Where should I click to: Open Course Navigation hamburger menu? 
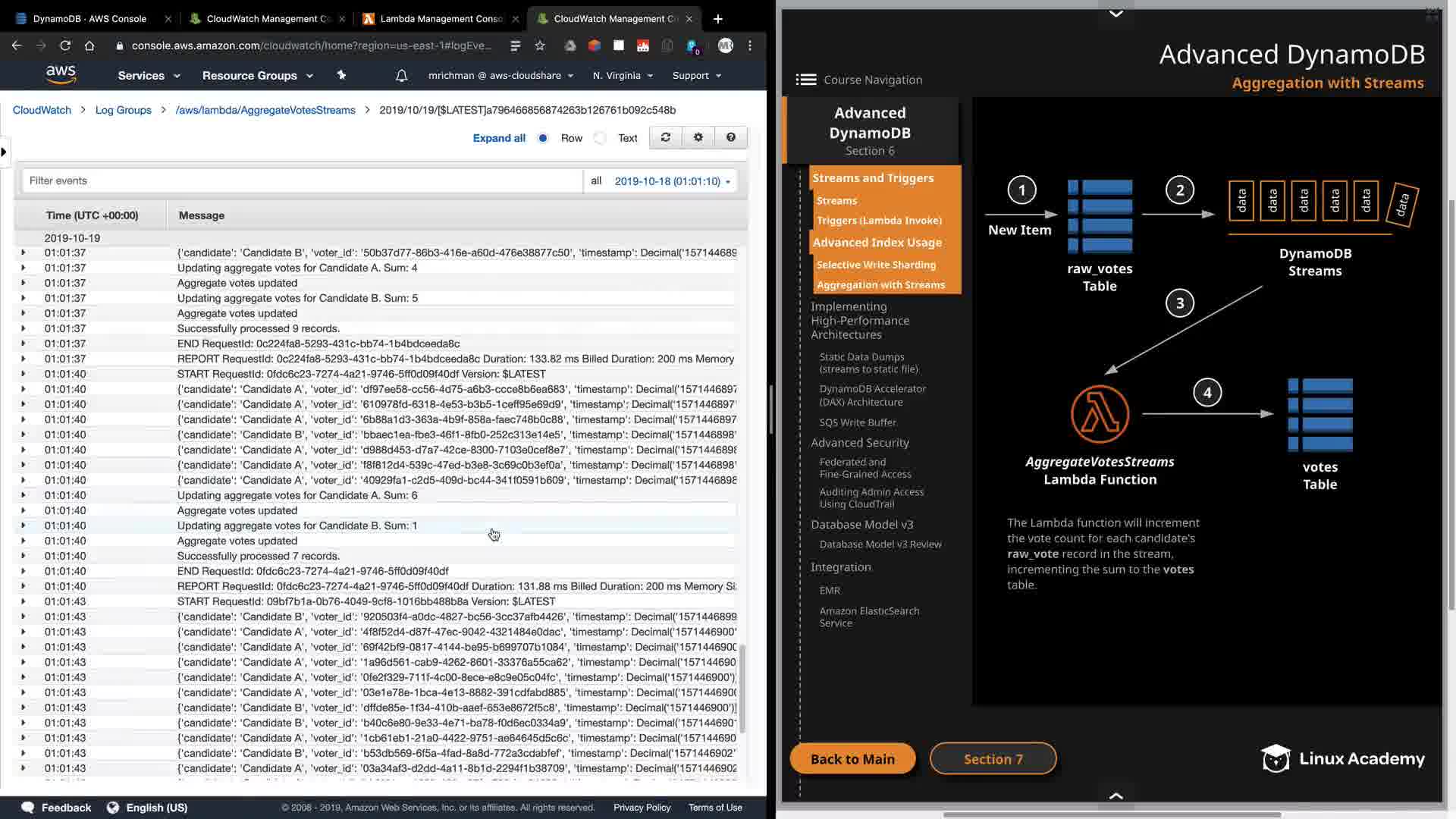click(x=805, y=80)
